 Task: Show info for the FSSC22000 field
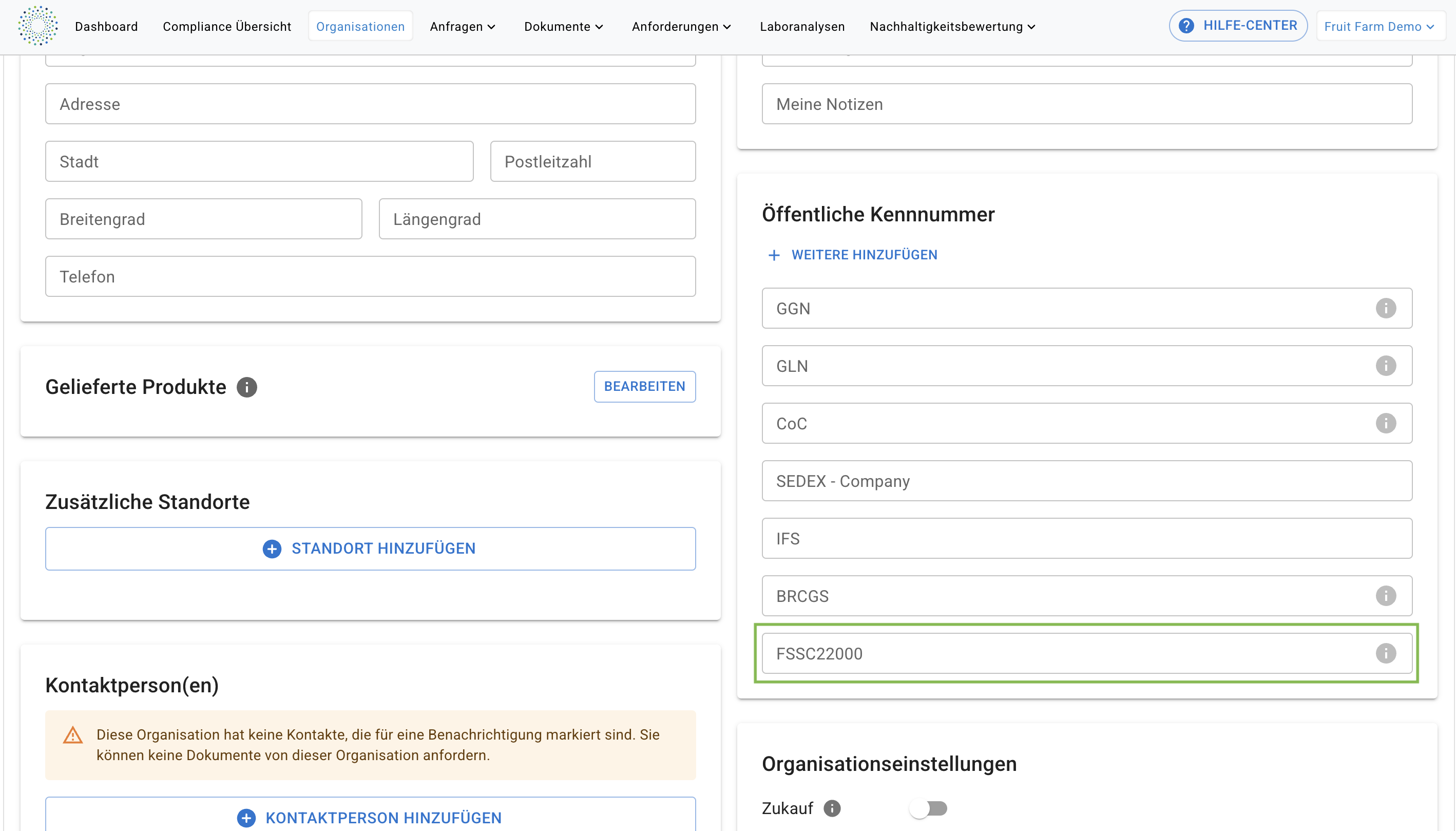coord(1385,653)
